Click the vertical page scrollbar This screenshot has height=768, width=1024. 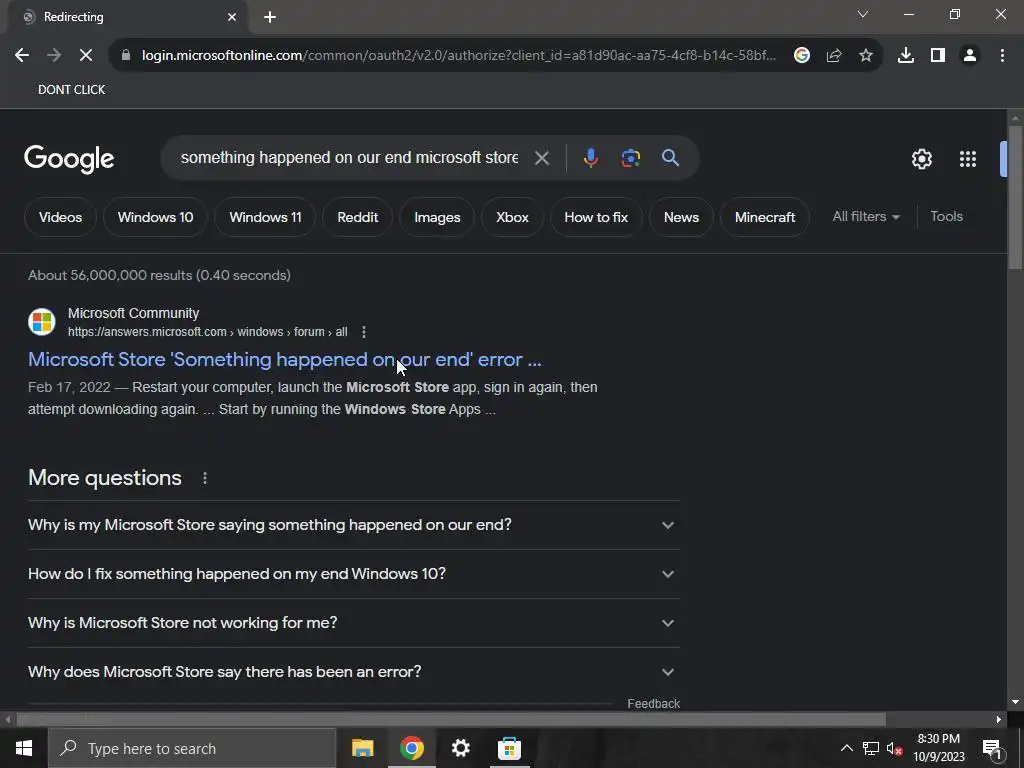click(1015, 196)
